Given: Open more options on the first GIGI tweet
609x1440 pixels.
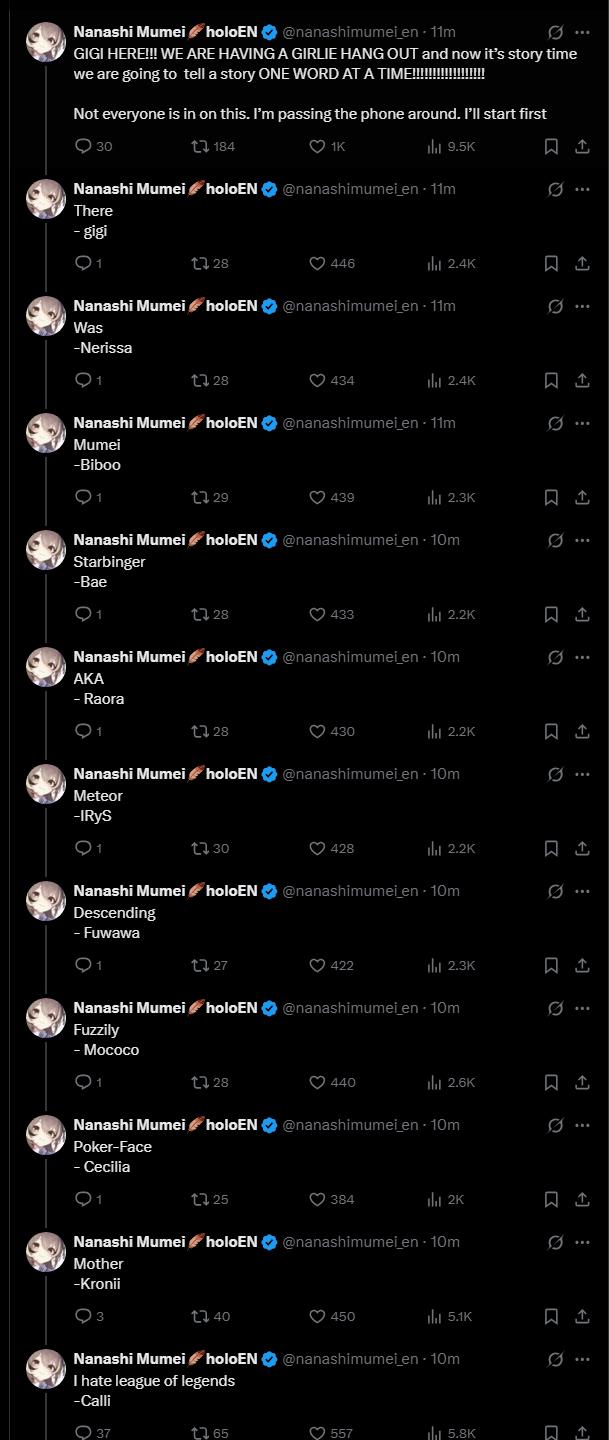Looking at the screenshot, I should 582,32.
